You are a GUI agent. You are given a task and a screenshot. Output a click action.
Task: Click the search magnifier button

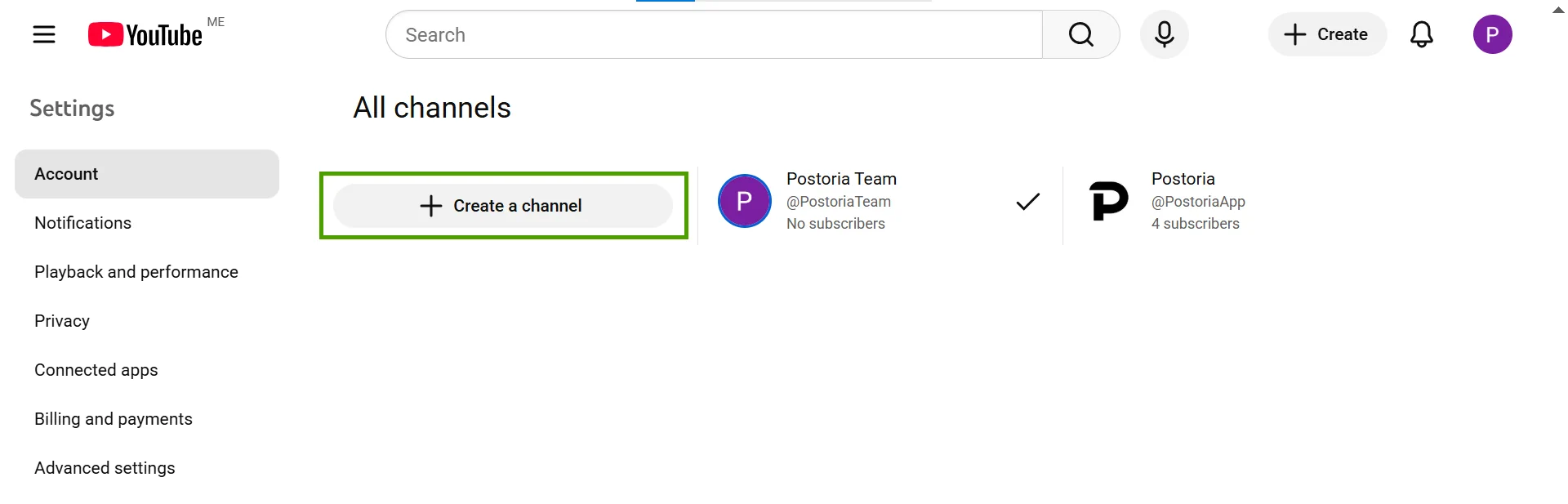(1080, 34)
